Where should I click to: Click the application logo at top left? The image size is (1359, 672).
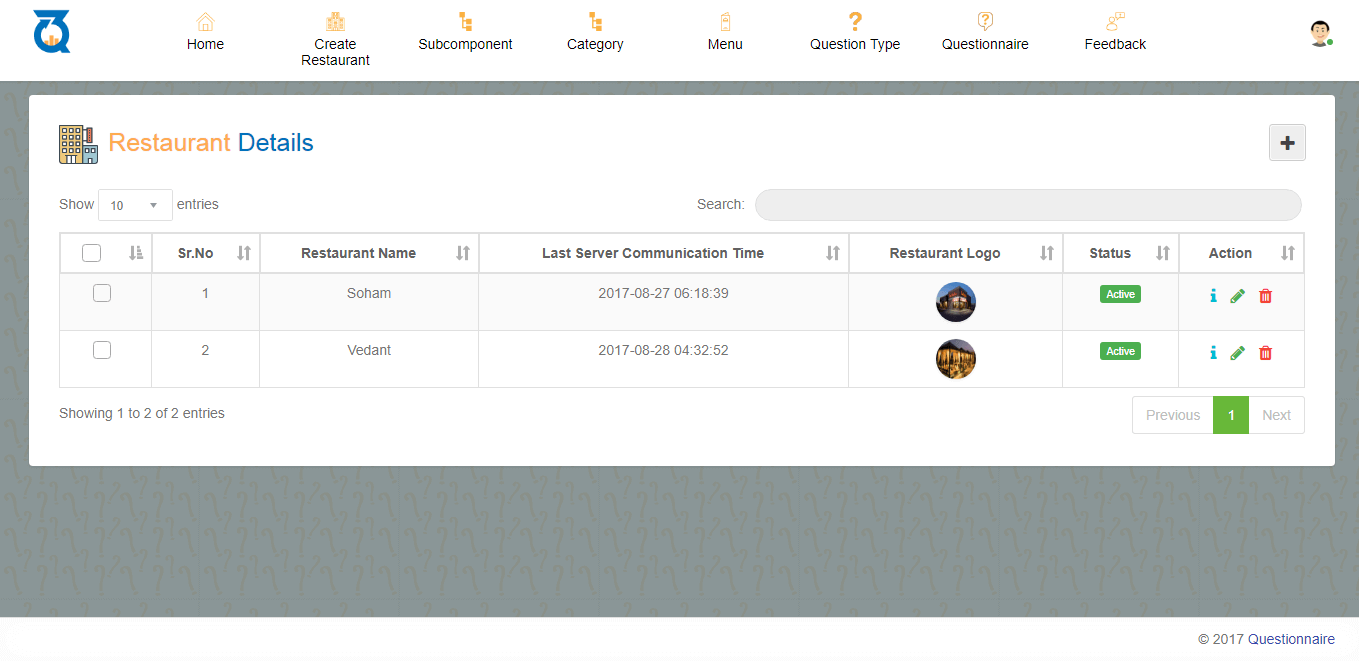pos(51,31)
